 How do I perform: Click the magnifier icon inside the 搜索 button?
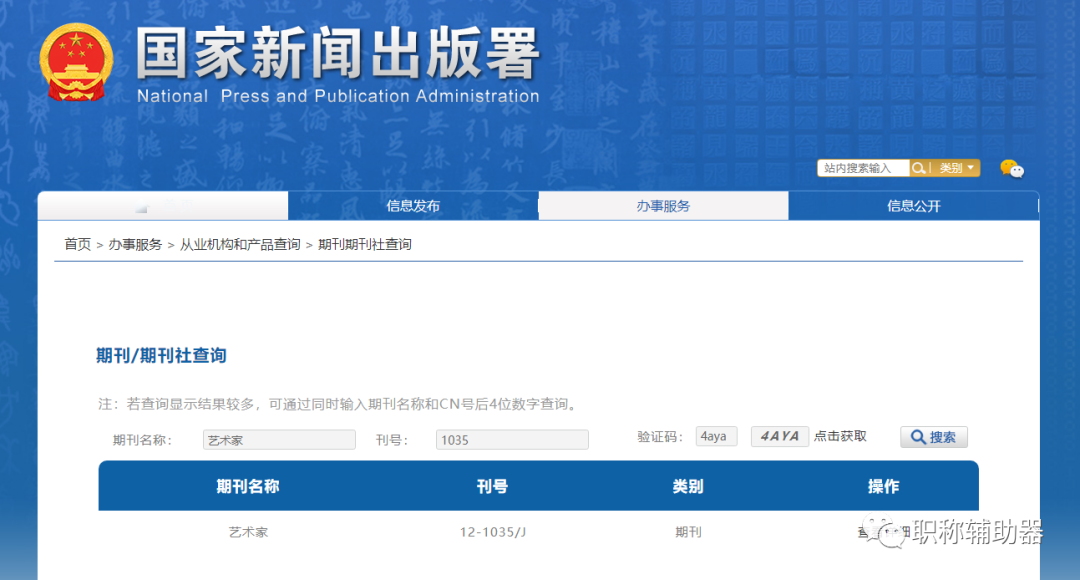(x=916, y=436)
